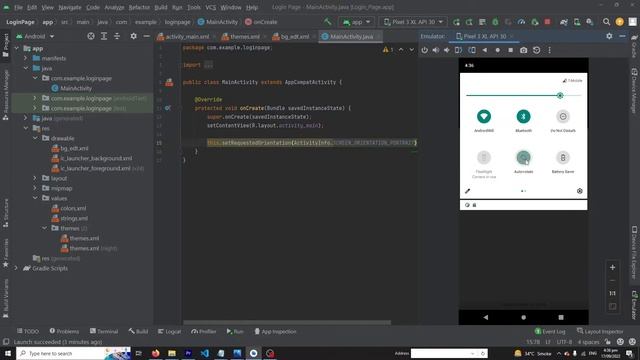Rotate the emulator left
Image resolution: width=640 pixels, height=360 pixels.
(458, 50)
